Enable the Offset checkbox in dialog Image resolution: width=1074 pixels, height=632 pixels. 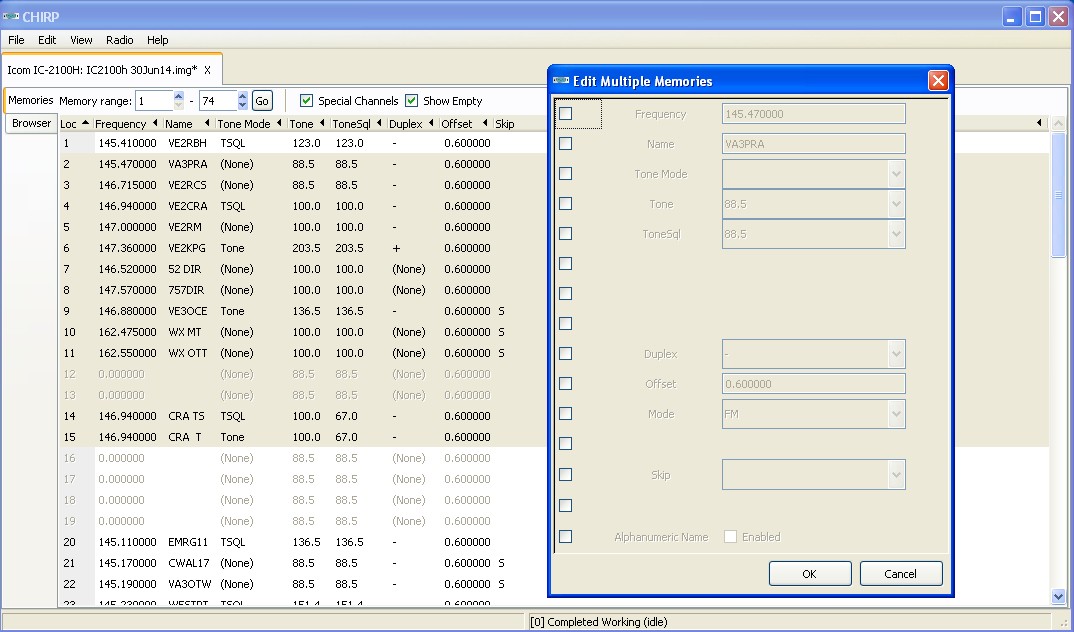click(565, 383)
